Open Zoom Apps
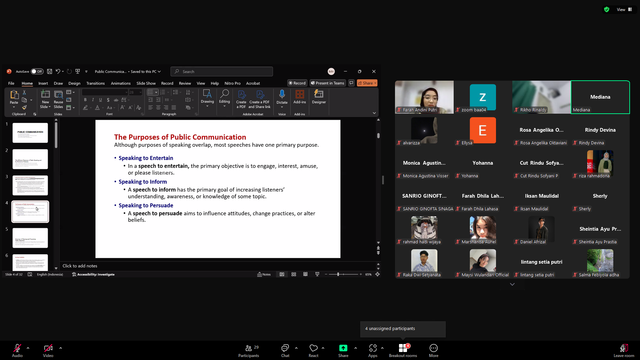Screen dimensions: 640x360 coord(373,350)
